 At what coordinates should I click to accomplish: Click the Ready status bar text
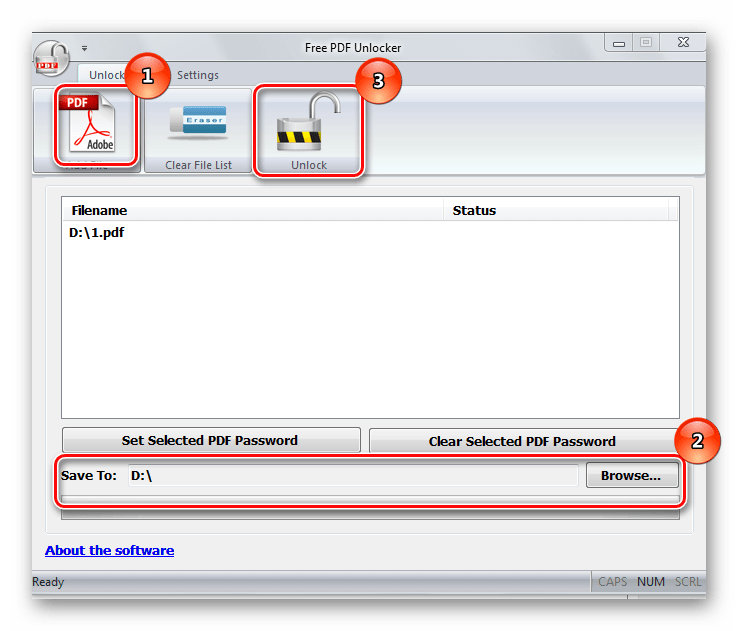(x=48, y=582)
